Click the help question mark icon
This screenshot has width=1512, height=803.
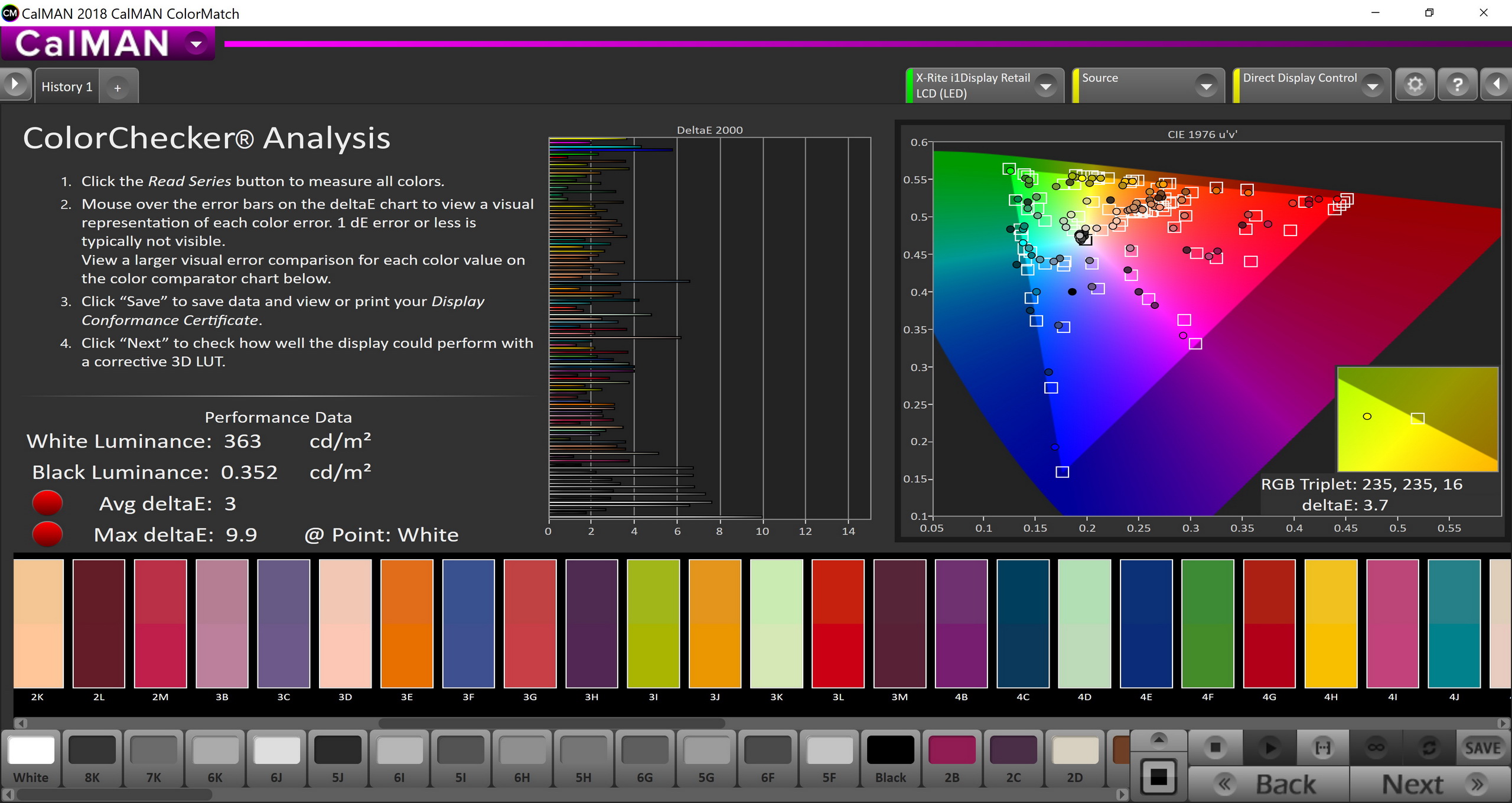tap(1457, 85)
